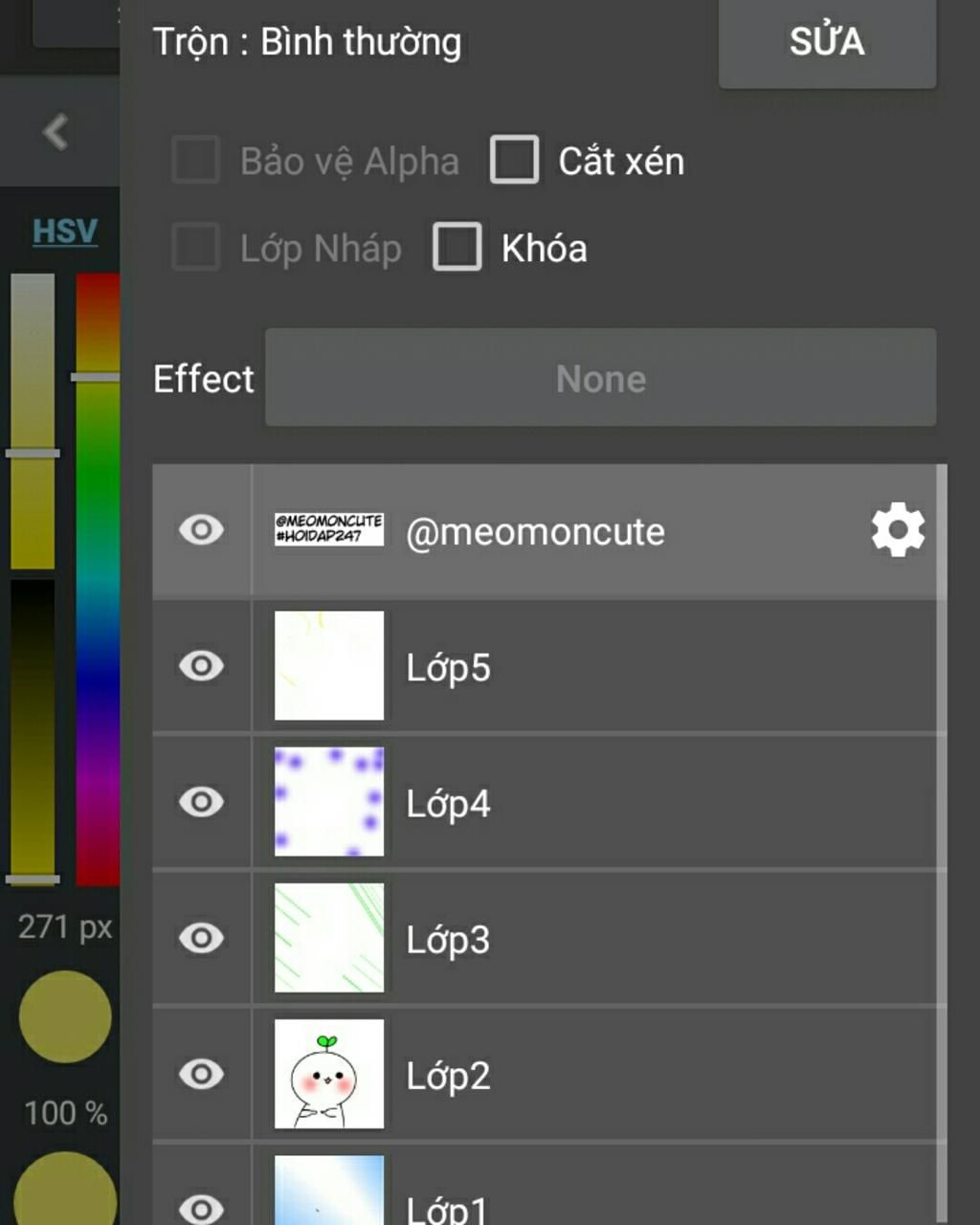Hide Lớp2 layer using eye icon

point(201,1073)
